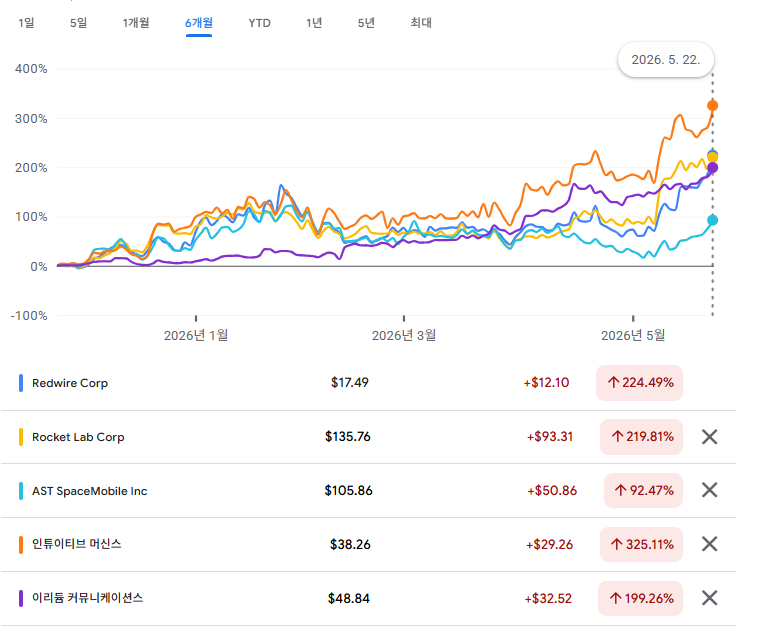Click the 199.26% gain badge
The image size is (758, 632).
pos(640,599)
